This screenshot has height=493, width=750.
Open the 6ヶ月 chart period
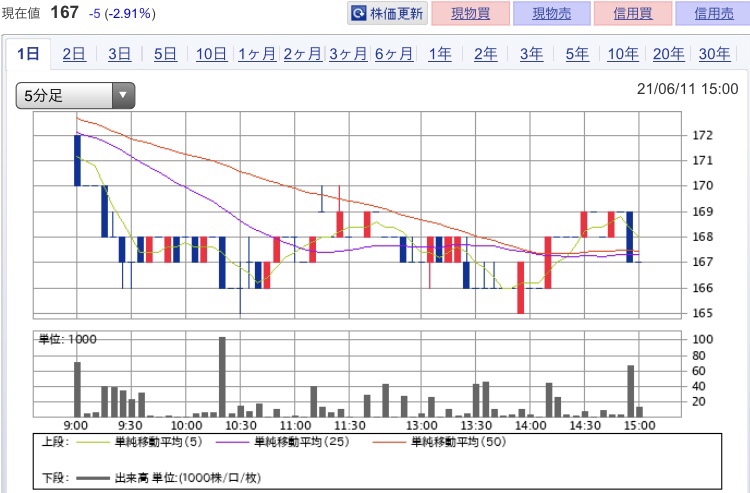[x=394, y=54]
